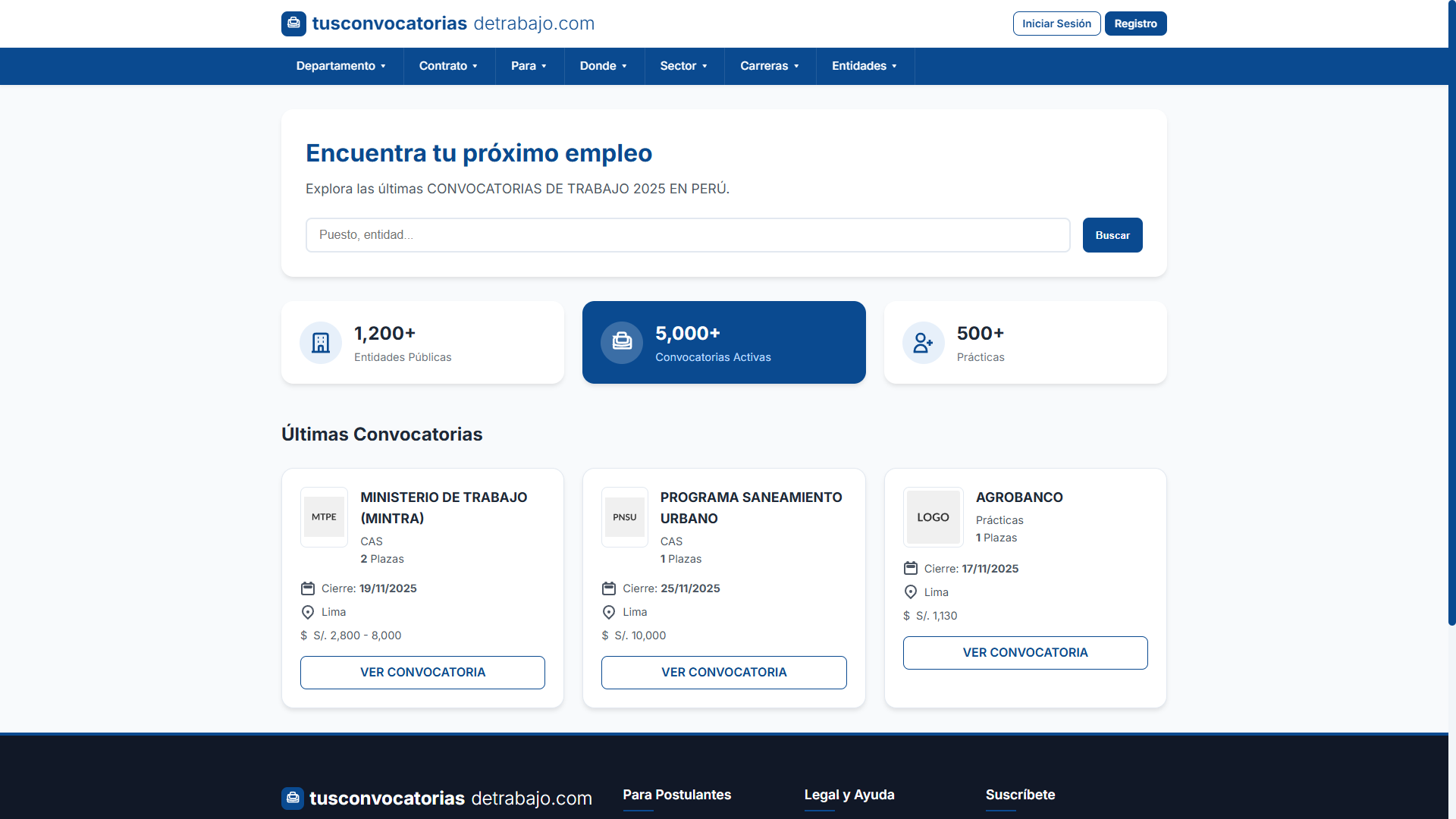Click the Para Postulantes footer heading
The height and width of the screenshot is (819, 1456).
point(676,795)
